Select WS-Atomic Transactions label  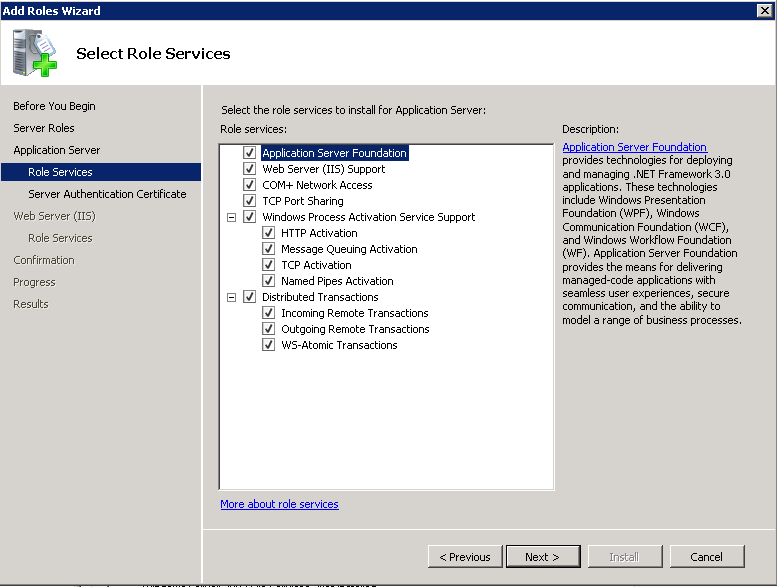coord(339,345)
